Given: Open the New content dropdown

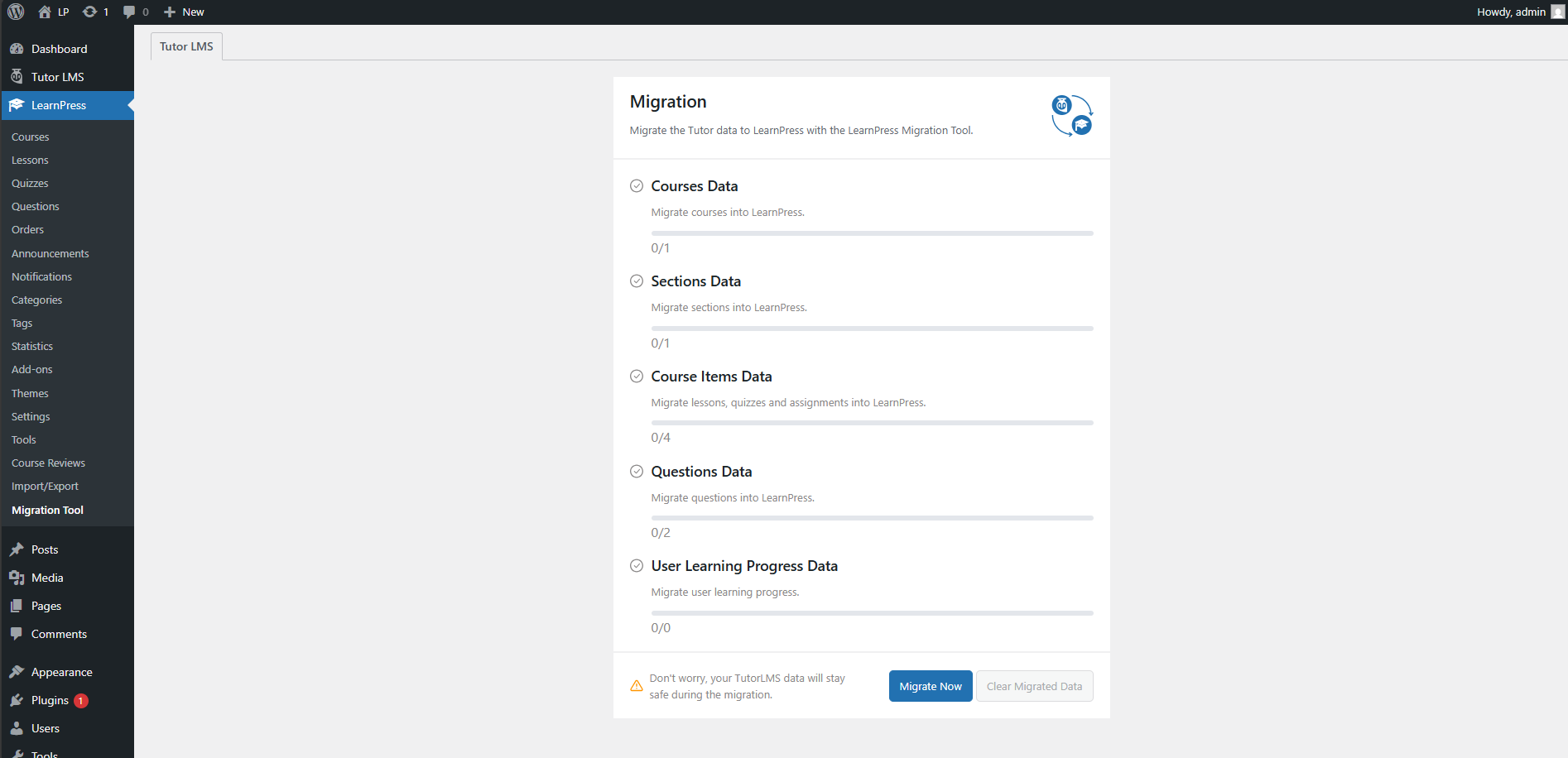Looking at the screenshot, I should coord(184,12).
